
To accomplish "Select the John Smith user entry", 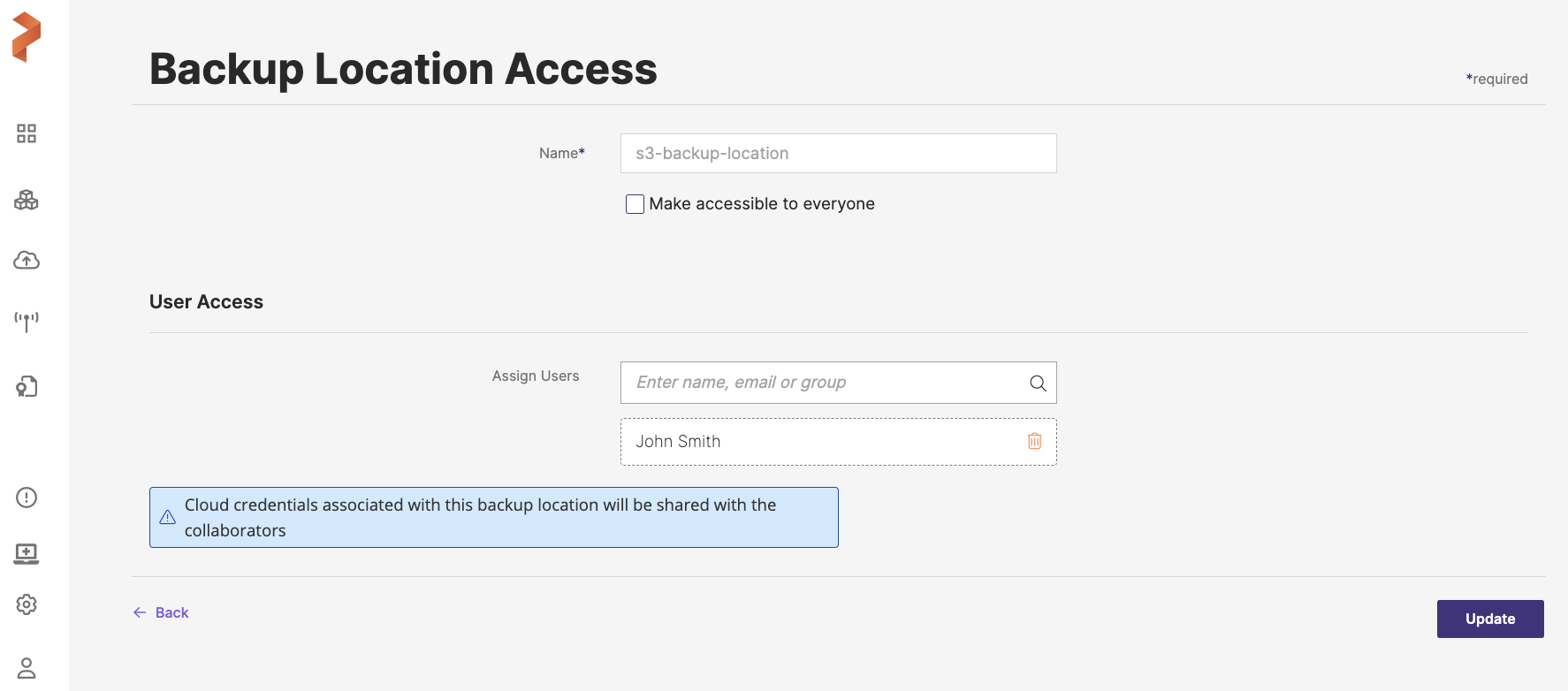I will point(679,442).
